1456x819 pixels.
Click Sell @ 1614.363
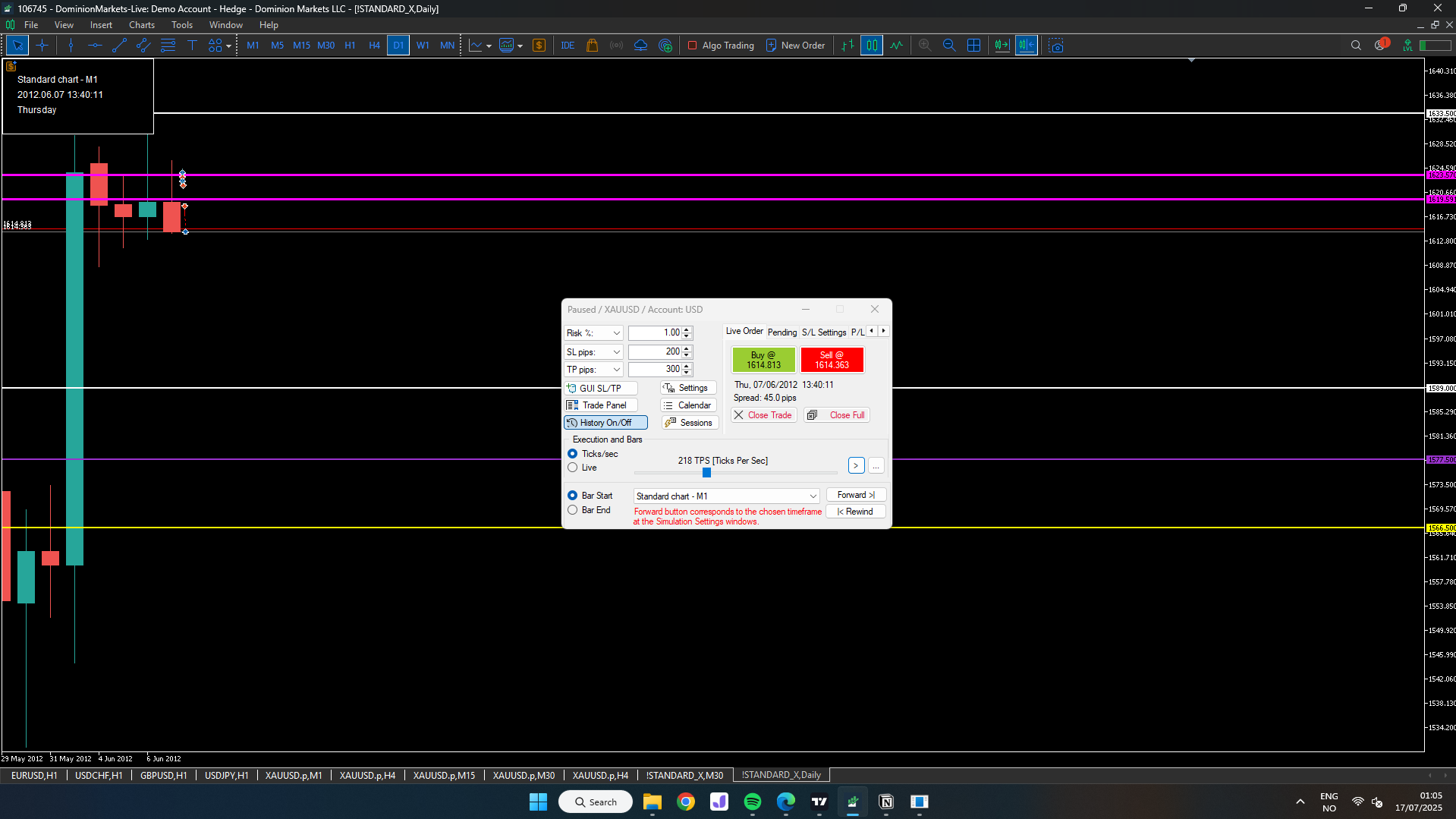pyautogui.click(x=832, y=360)
